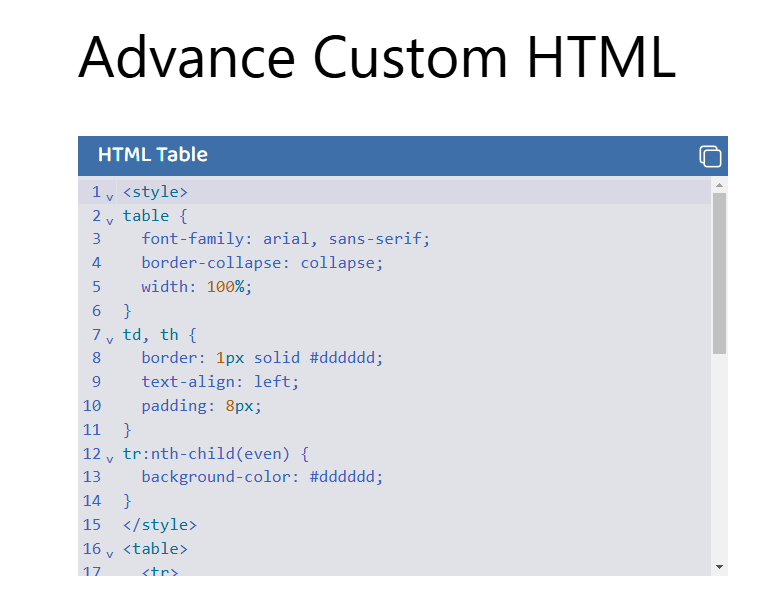Viewport: 783px width, 602px height.
Task: Place cursor on the width: 100% line
Action: [x=197, y=287]
